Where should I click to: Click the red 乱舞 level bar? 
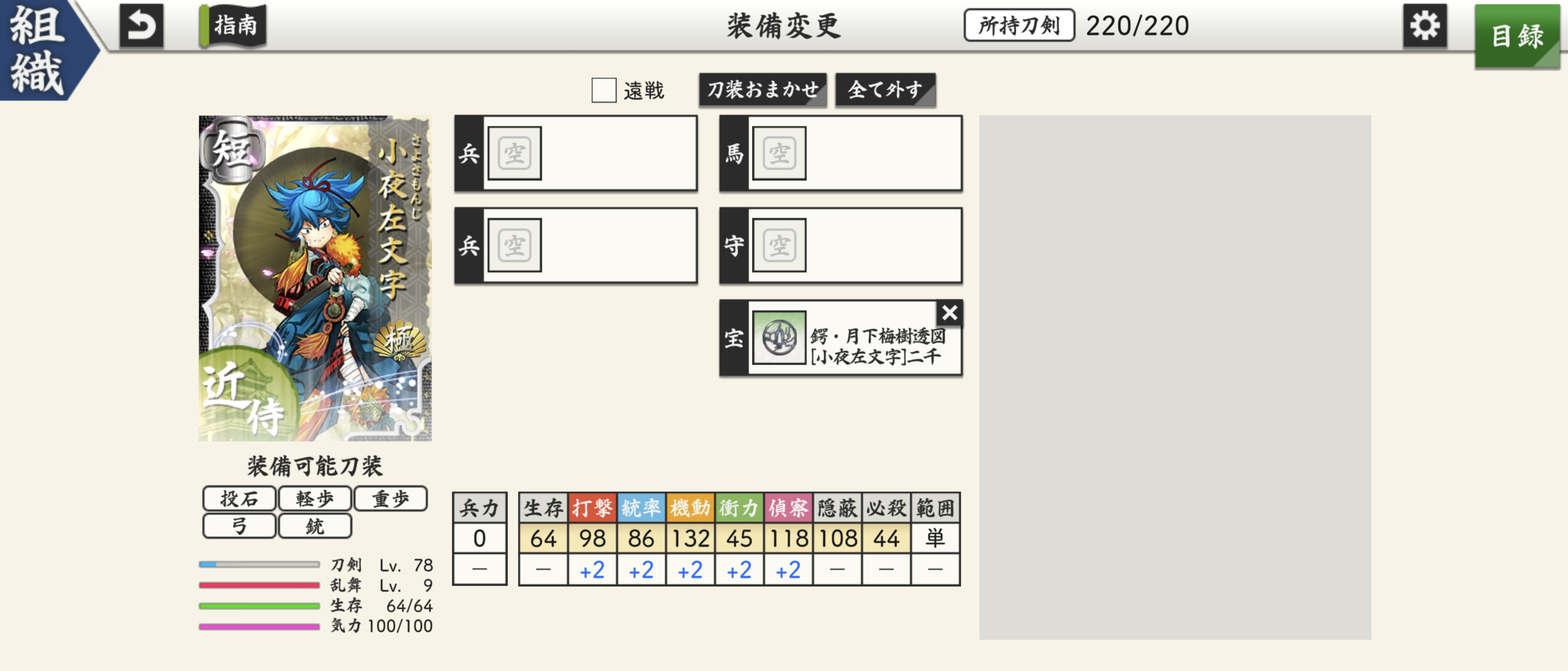tap(259, 586)
